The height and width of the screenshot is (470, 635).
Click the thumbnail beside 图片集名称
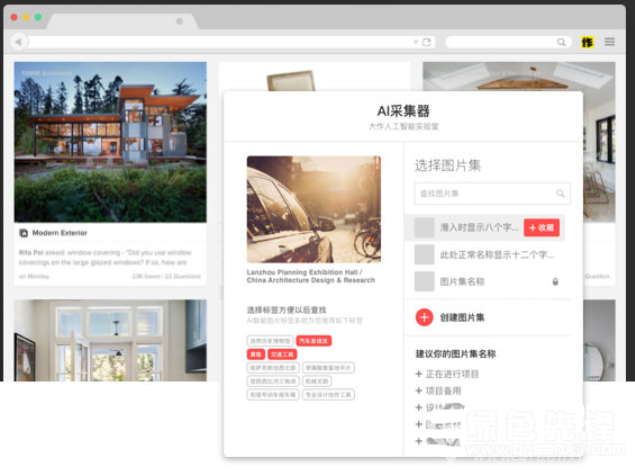coord(424,281)
